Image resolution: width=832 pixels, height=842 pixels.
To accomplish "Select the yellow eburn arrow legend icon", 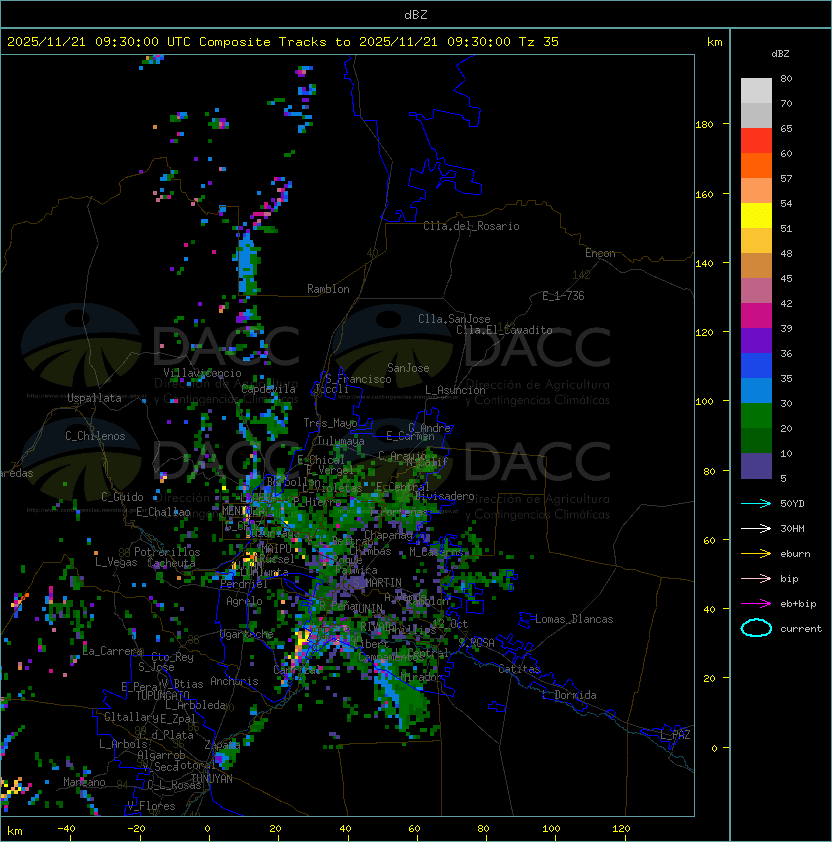I will click(756, 554).
